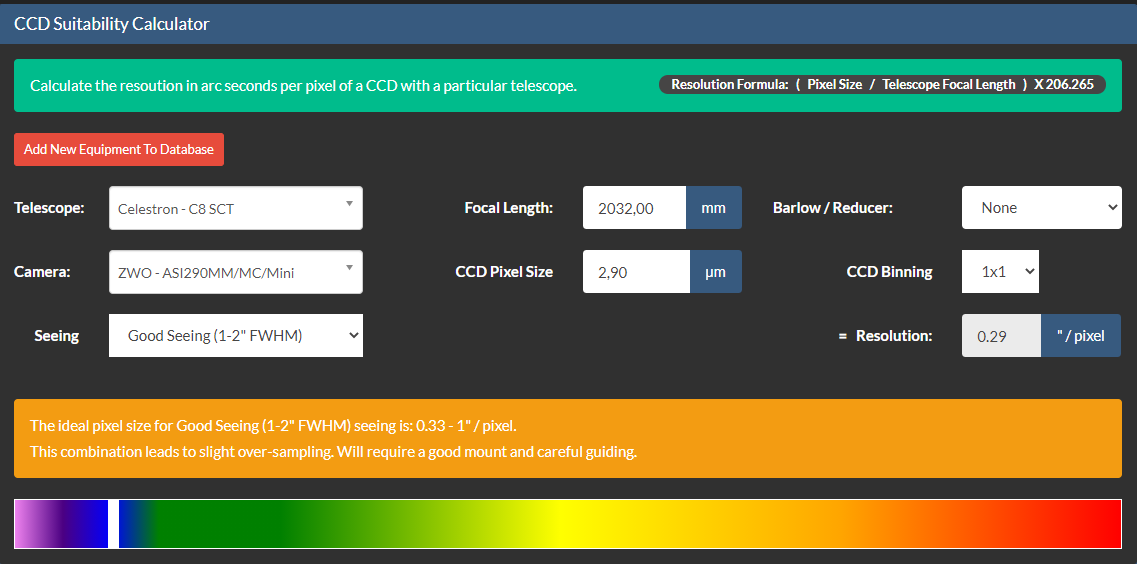Click the white marker on the color bar

pyautogui.click(x=113, y=524)
